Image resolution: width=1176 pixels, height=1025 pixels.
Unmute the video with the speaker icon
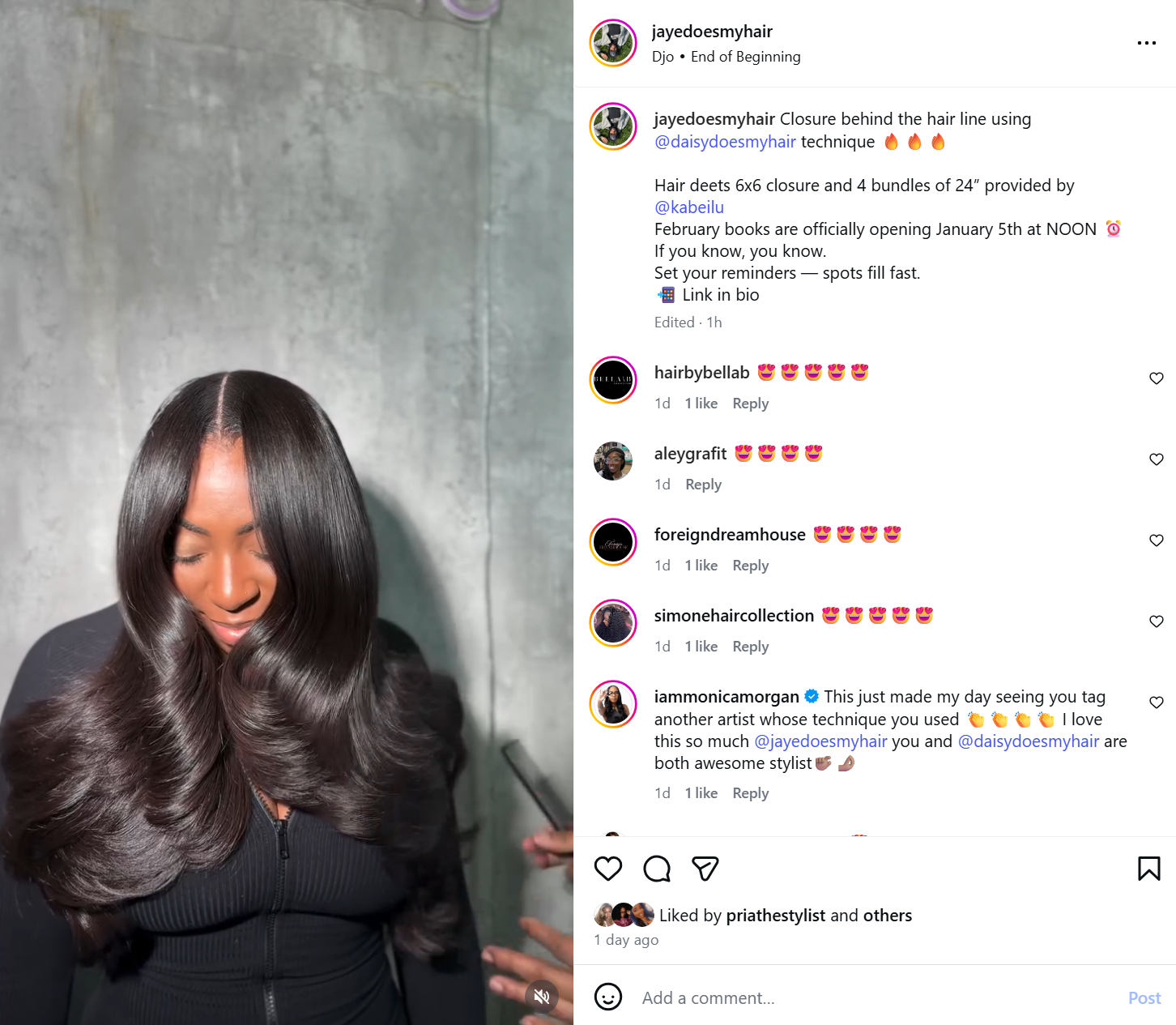click(542, 996)
